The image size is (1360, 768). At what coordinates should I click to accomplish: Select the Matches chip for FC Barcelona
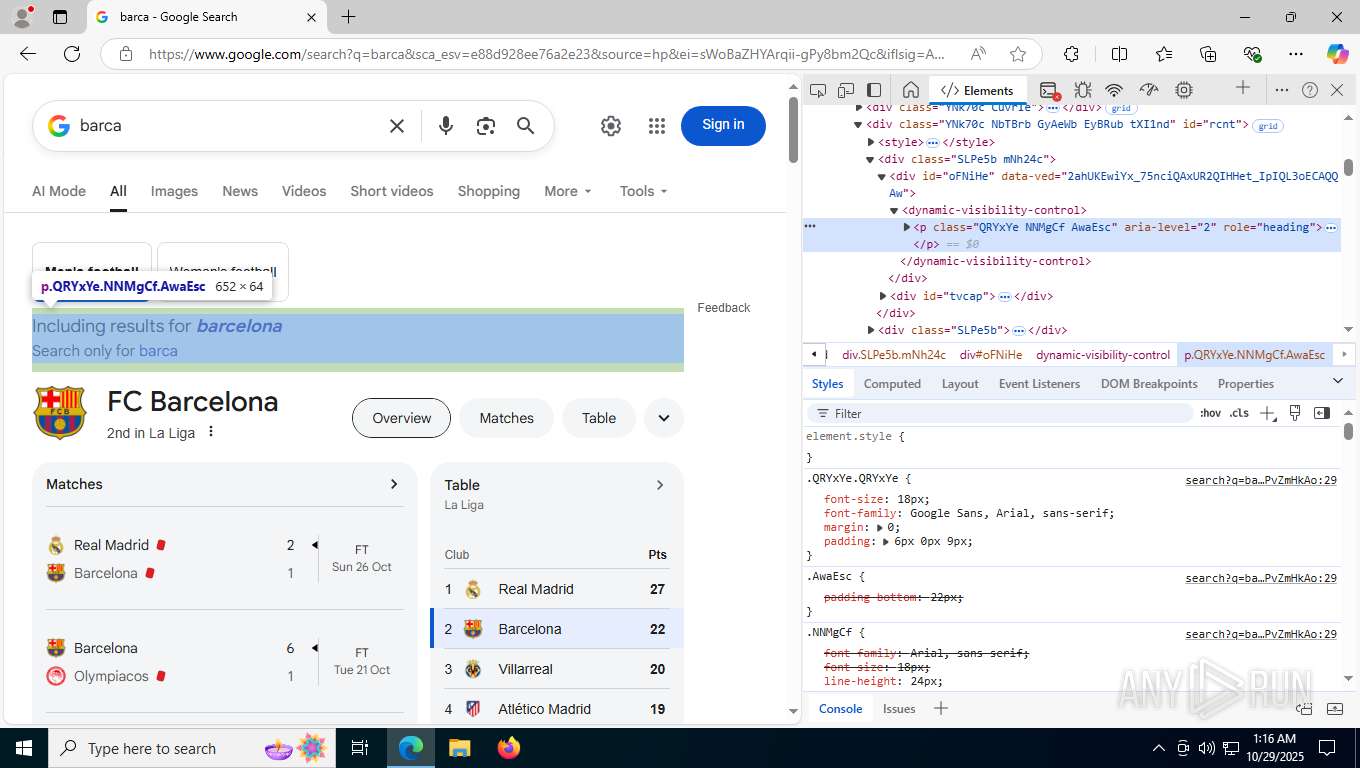(x=506, y=418)
